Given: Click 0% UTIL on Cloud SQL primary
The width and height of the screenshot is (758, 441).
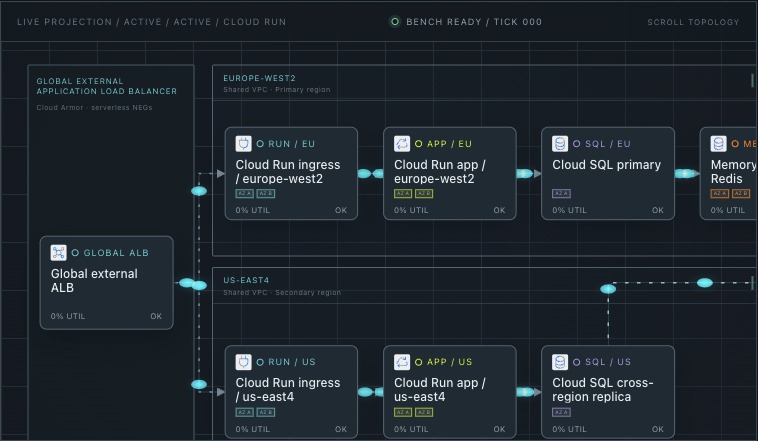Looking at the screenshot, I should coord(569,210).
